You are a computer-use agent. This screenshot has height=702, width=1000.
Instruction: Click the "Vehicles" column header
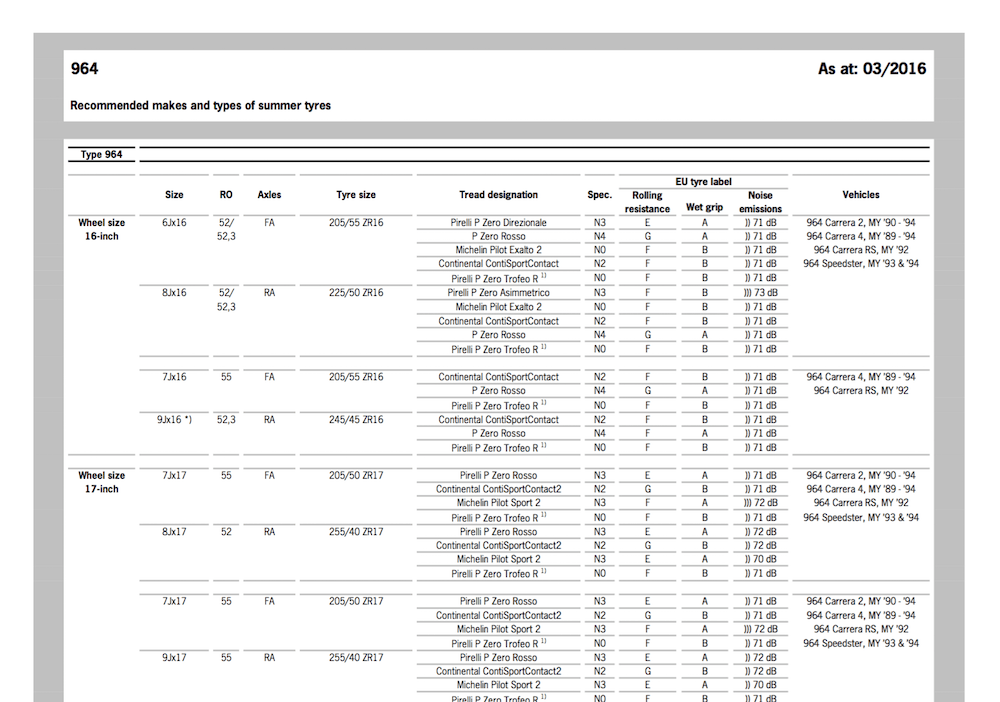[x=861, y=194]
